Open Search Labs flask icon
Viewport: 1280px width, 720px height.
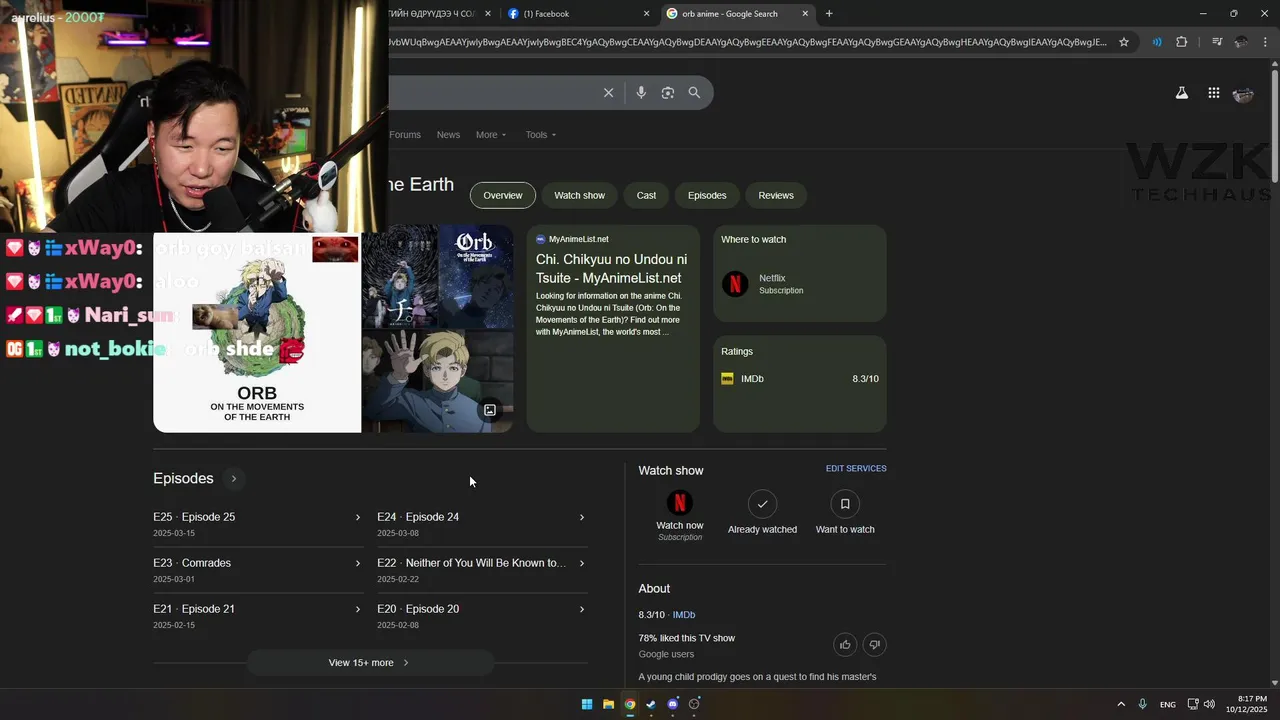coord(1181,93)
